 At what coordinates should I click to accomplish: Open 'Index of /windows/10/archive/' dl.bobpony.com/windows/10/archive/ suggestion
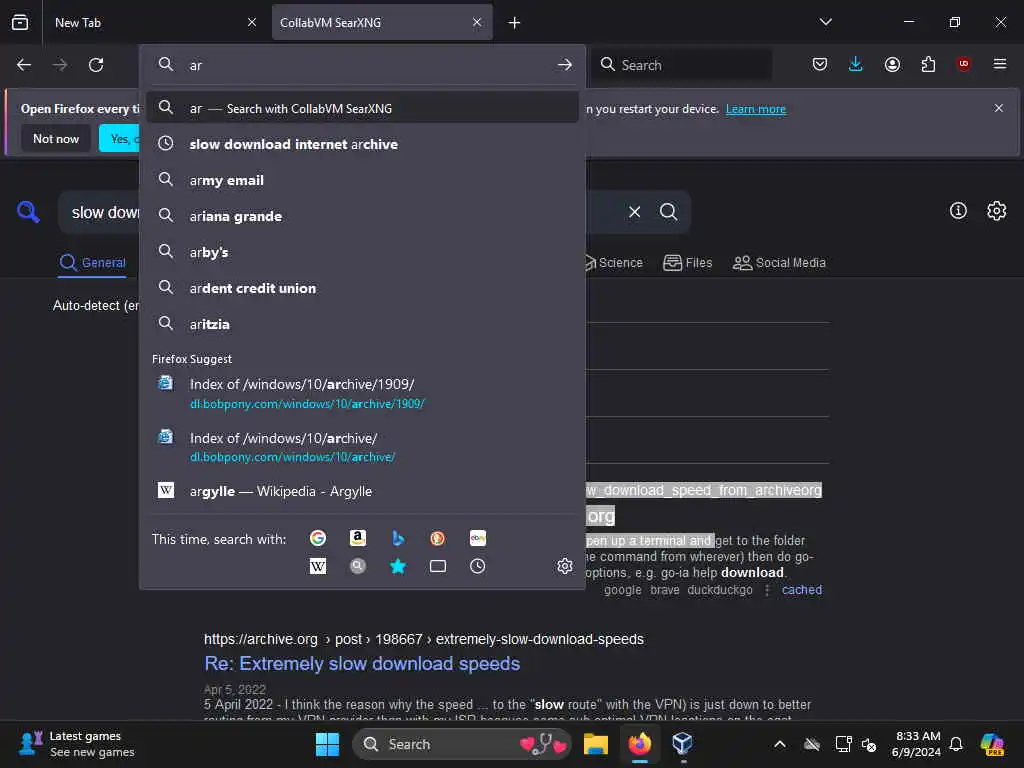click(362, 447)
